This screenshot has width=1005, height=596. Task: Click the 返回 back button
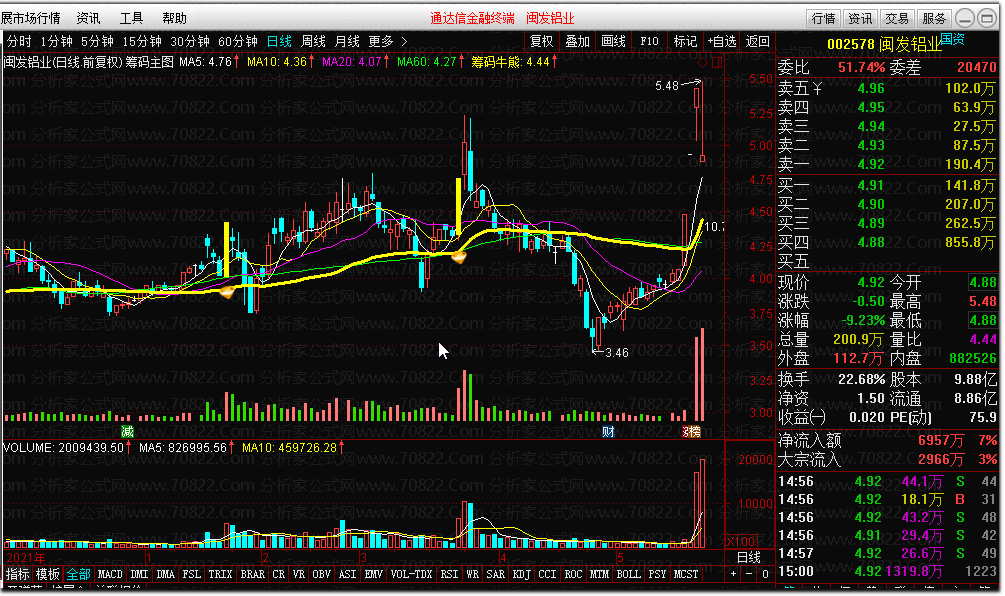pos(758,42)
